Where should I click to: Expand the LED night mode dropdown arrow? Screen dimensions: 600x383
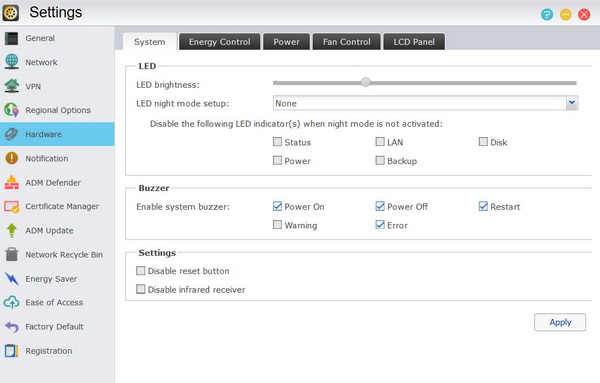[x=572, y=103]
